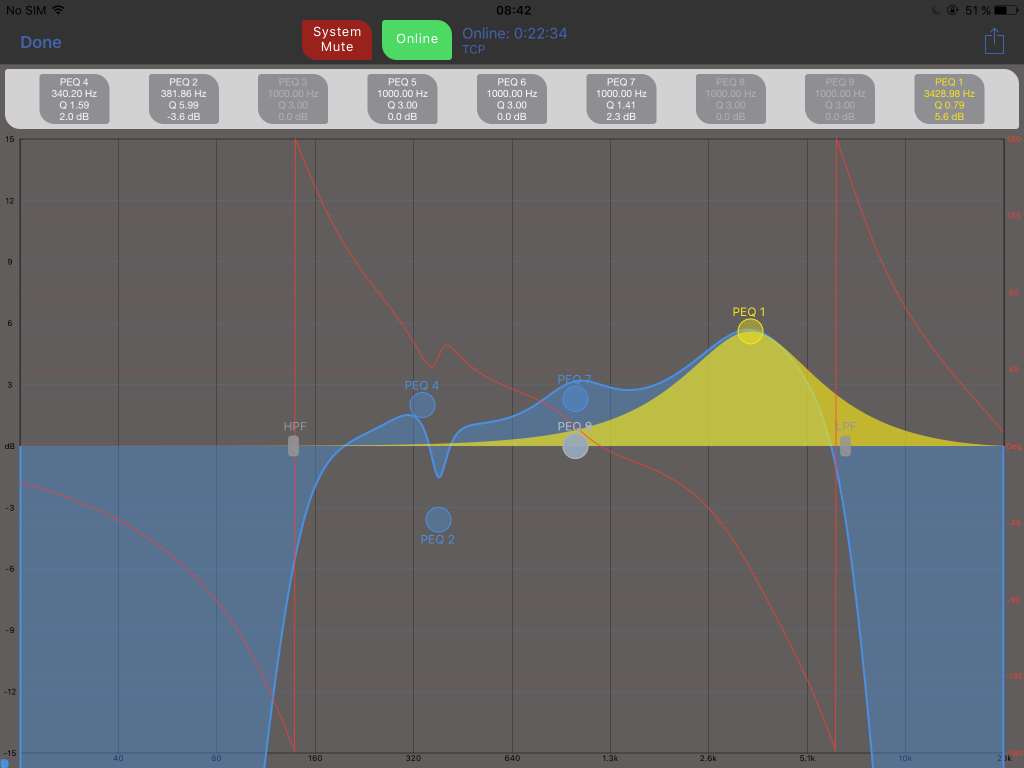The height and width of the screenshot is (768, 1024).
Task: Select the PEQ 2 381.86 Hz band tab
Action: coord(183,99)
